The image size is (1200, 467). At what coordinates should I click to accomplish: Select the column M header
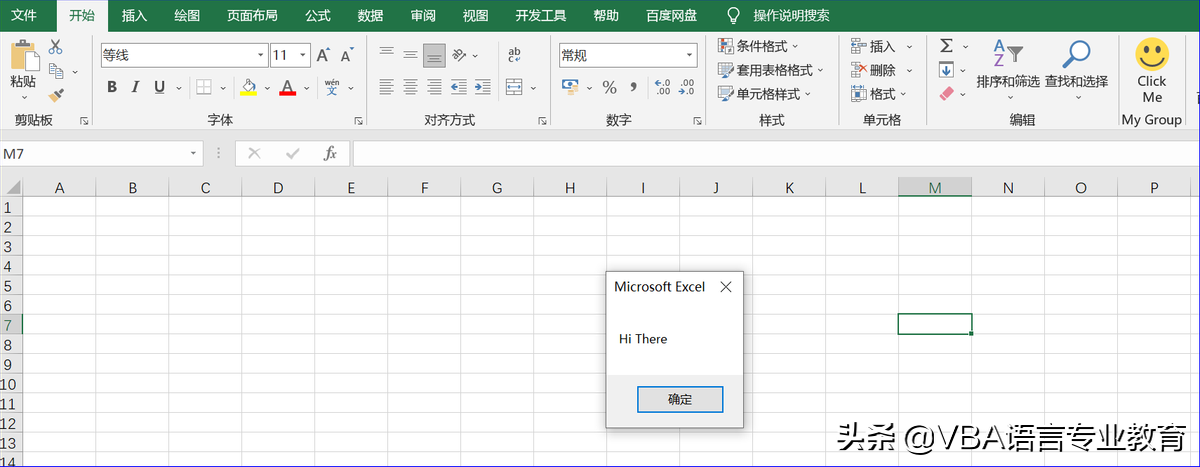coord(935,187)
